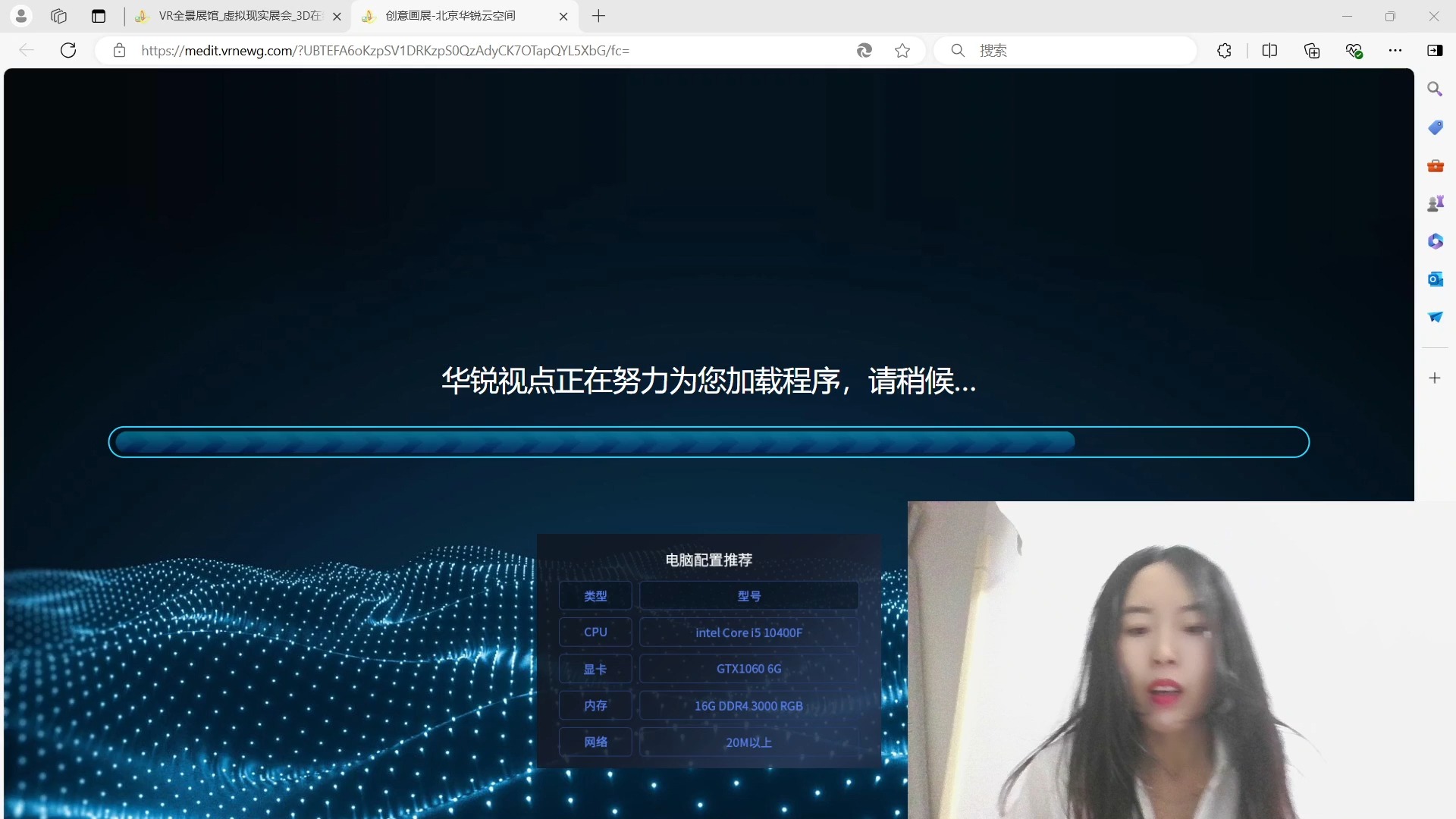The width and height of the screenshot is (1456, 819).
Task: Click the 华锐视点 loading message text
Action: [708, 381]
